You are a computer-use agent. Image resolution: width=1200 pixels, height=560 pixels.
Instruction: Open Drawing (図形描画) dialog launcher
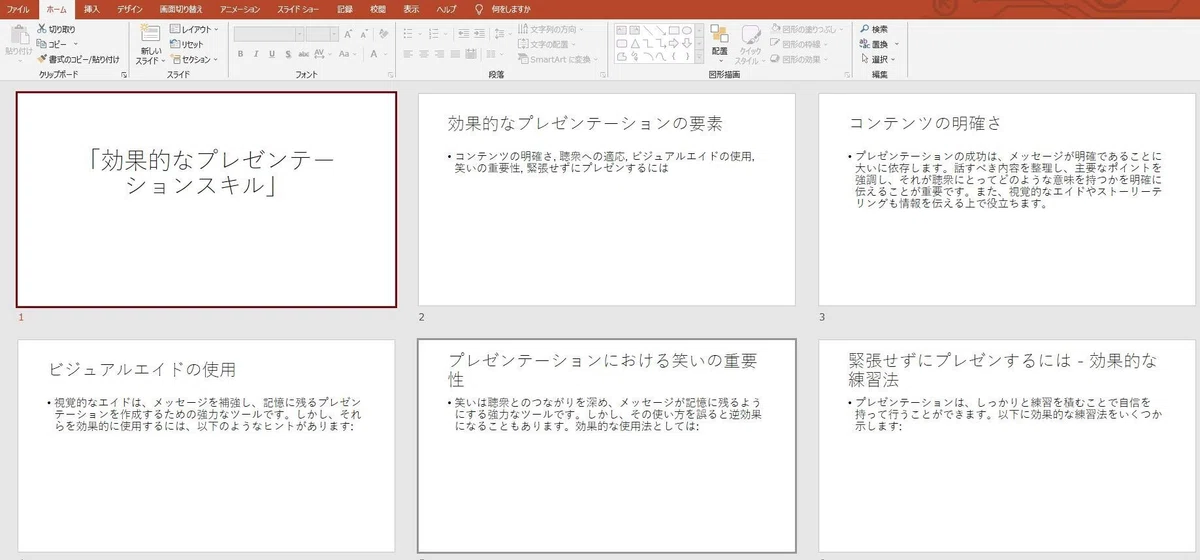point(846,76)
